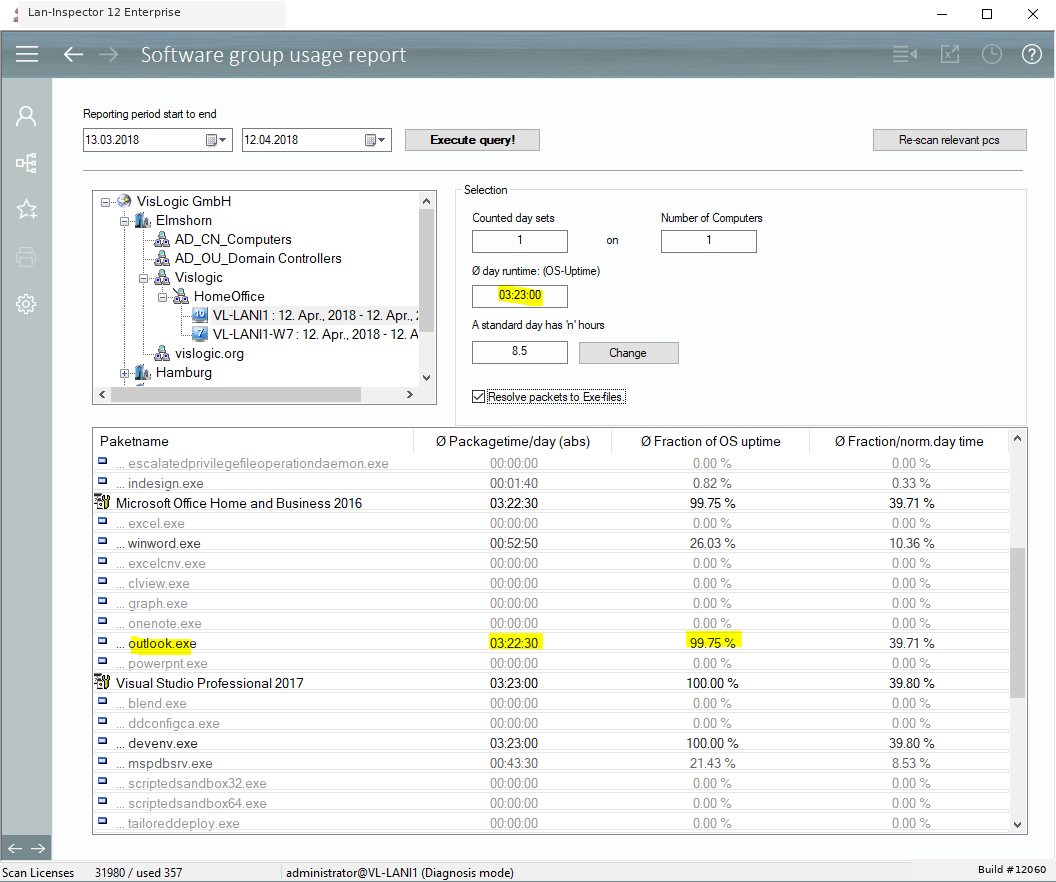This screenshot has height=882, width=1056.
Task: Click the bottom-left back arrow
Action: [x=15, y=848]
